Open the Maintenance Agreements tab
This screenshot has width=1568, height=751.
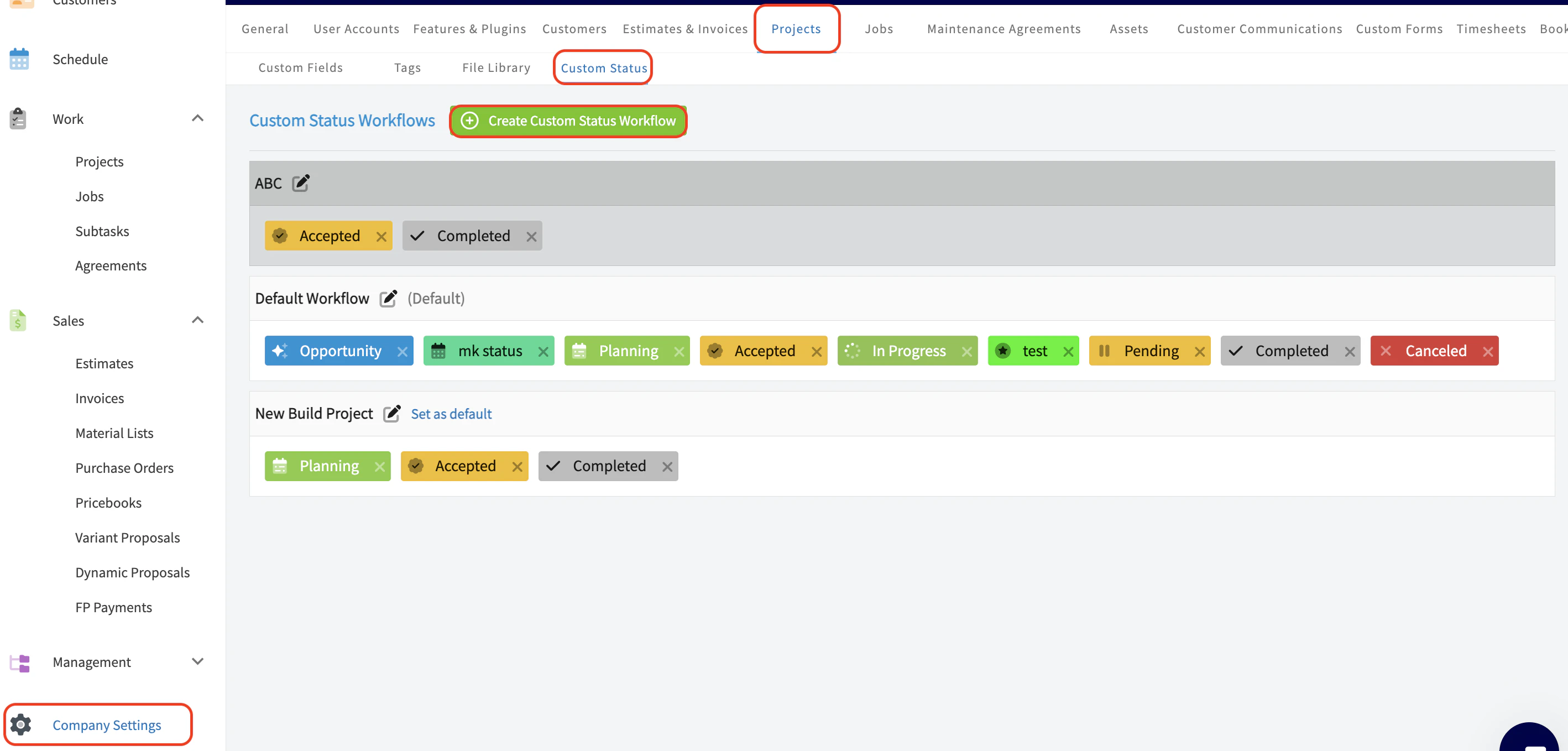[1003, 29]
